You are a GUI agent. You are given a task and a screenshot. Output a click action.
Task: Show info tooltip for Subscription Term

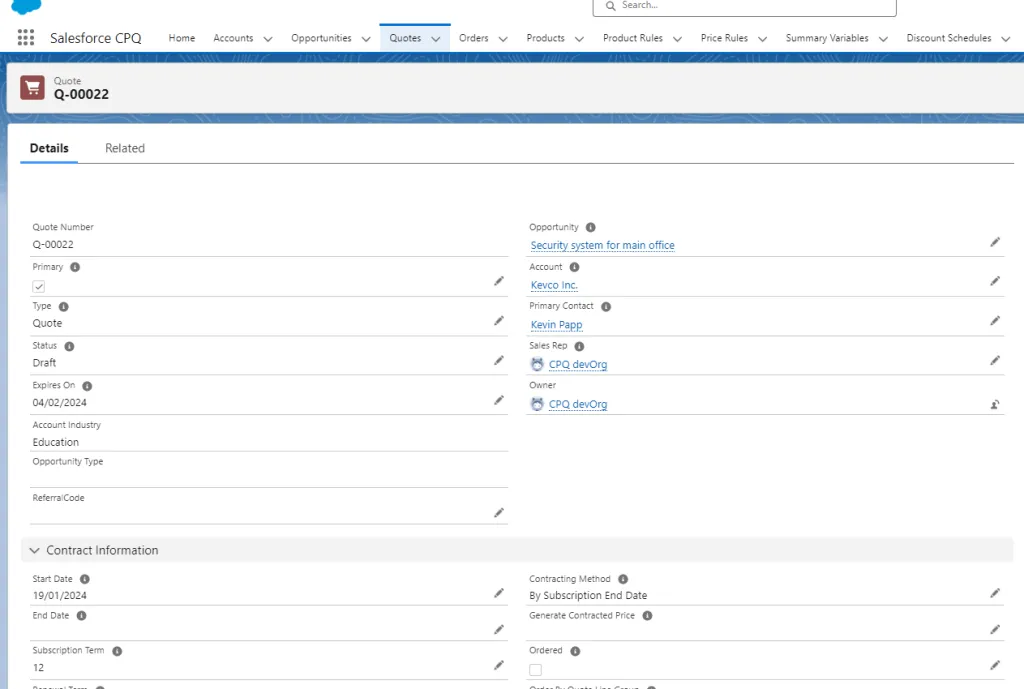click(117, 651)
